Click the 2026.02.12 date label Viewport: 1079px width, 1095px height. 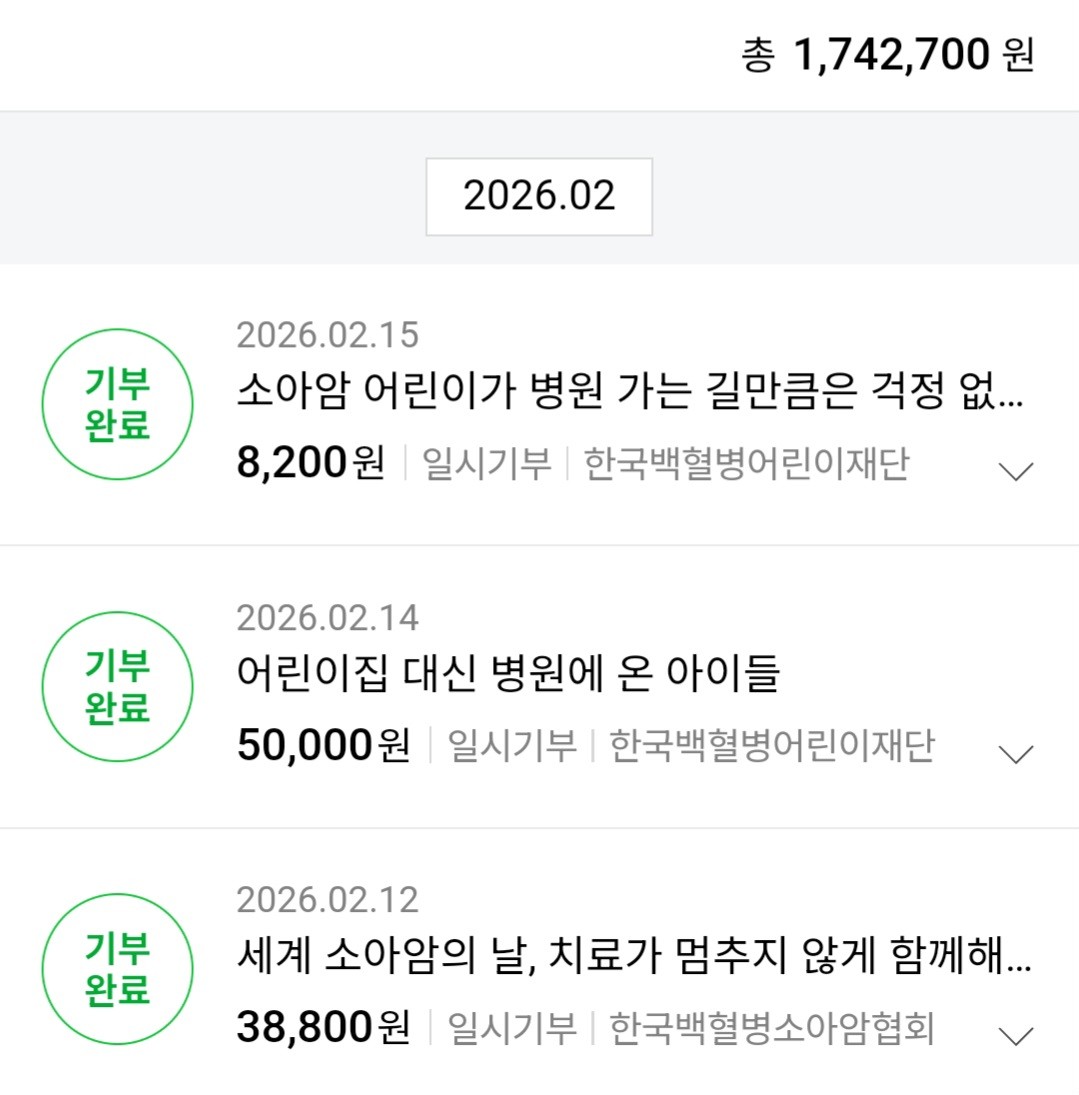point(327,900)
